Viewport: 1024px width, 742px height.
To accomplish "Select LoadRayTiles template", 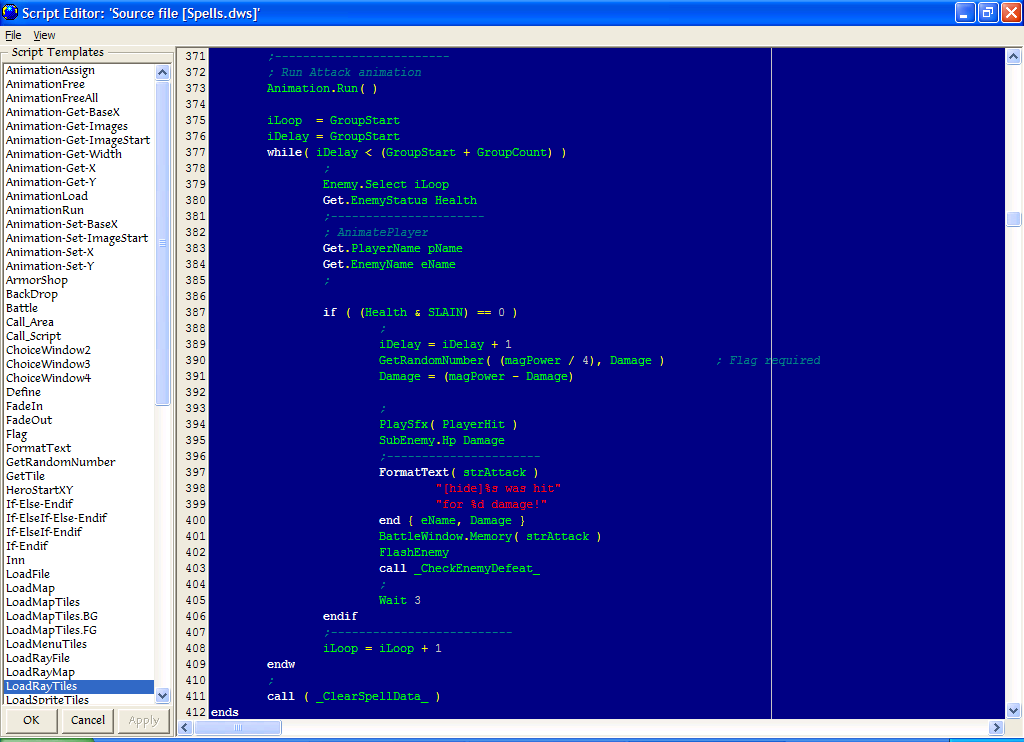I will [x=41, y=687].
